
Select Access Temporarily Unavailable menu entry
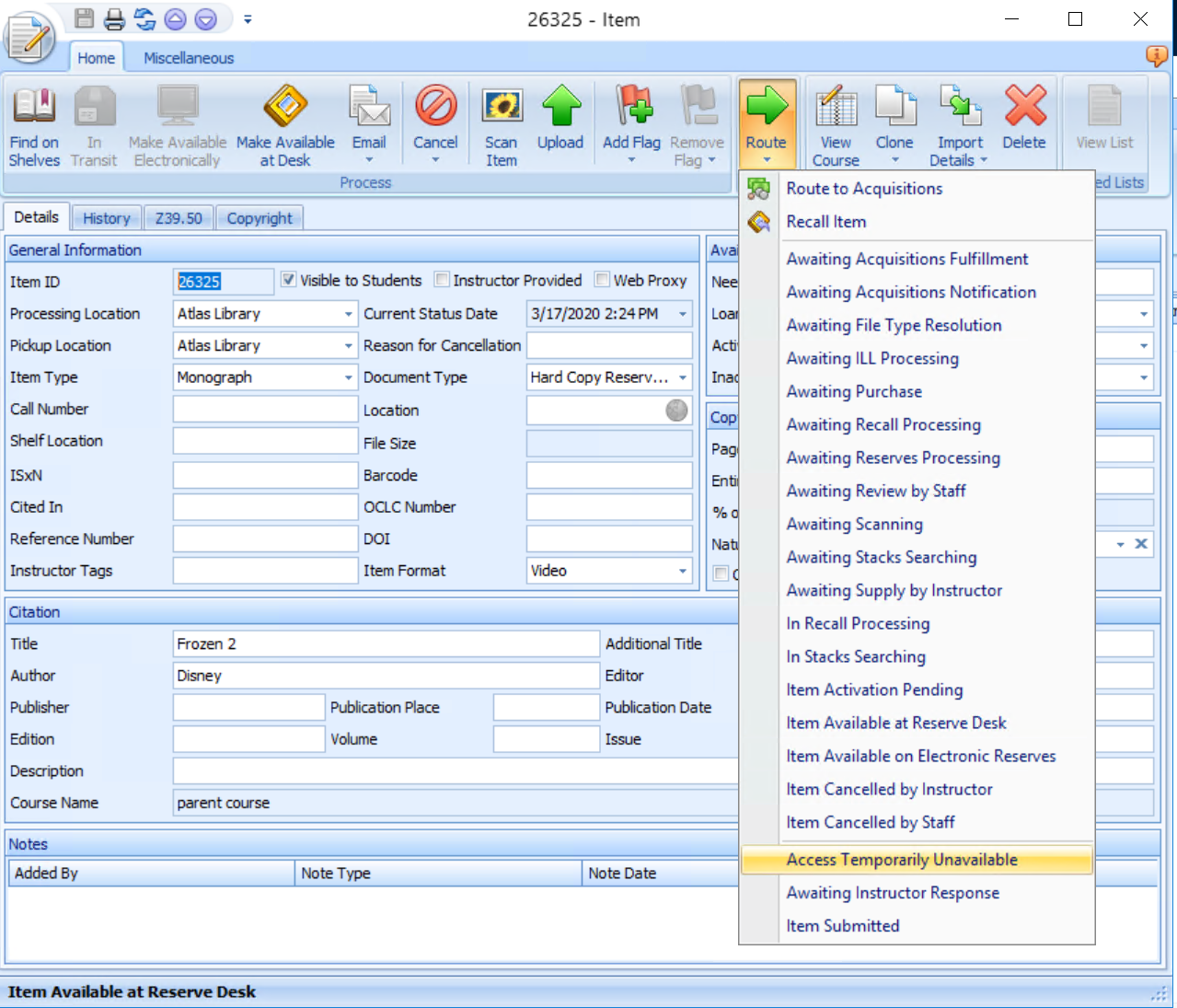click(902, 860)
